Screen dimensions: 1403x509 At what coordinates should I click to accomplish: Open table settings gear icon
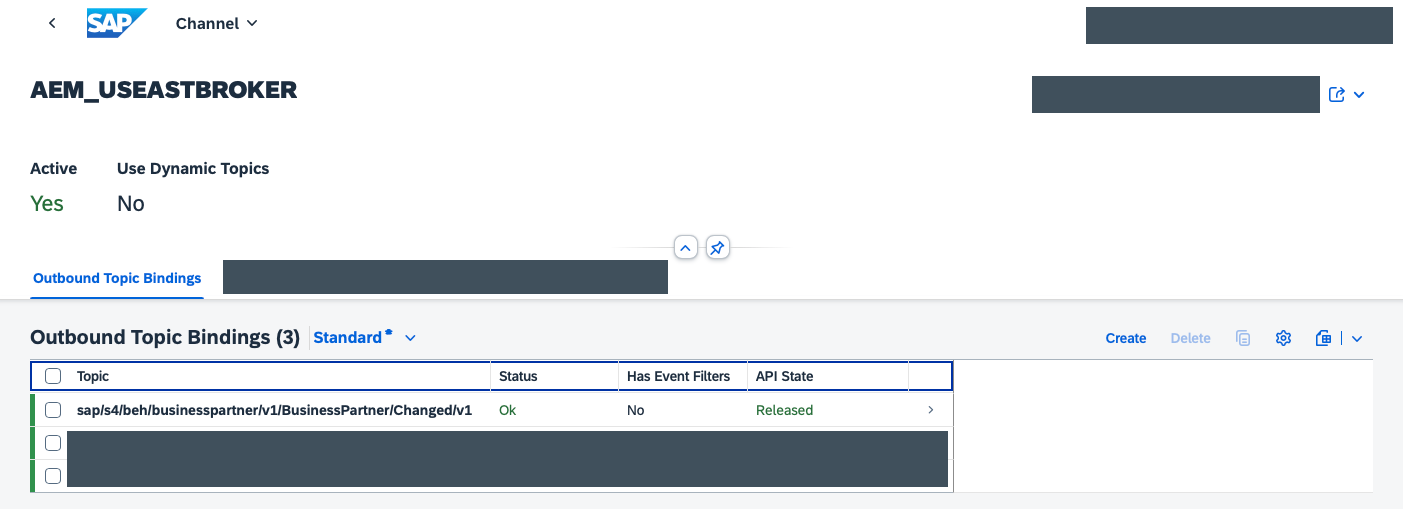[1284, 338]
